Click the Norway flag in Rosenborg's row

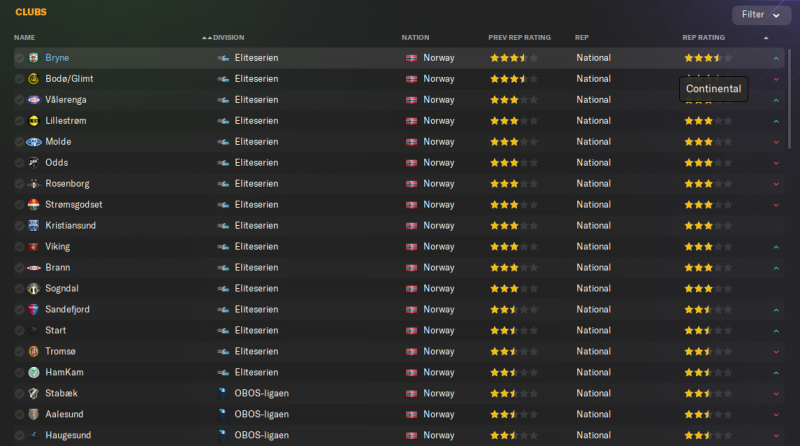click(x=411, y=184)
